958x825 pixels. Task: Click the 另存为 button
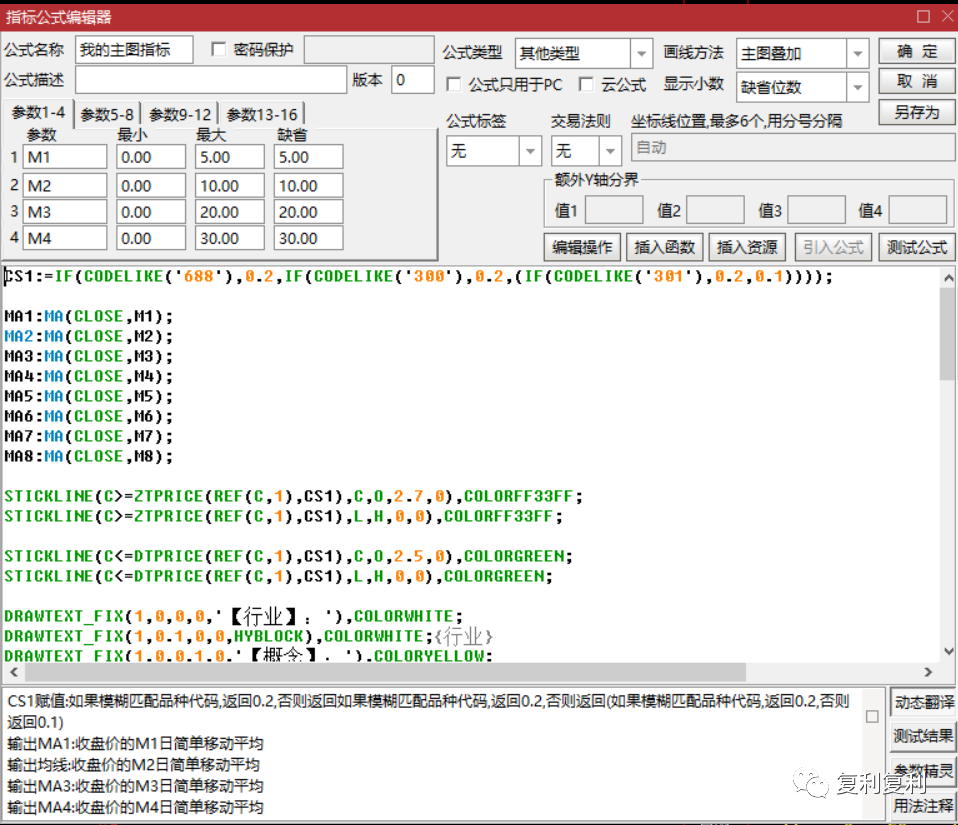(916, 112)
